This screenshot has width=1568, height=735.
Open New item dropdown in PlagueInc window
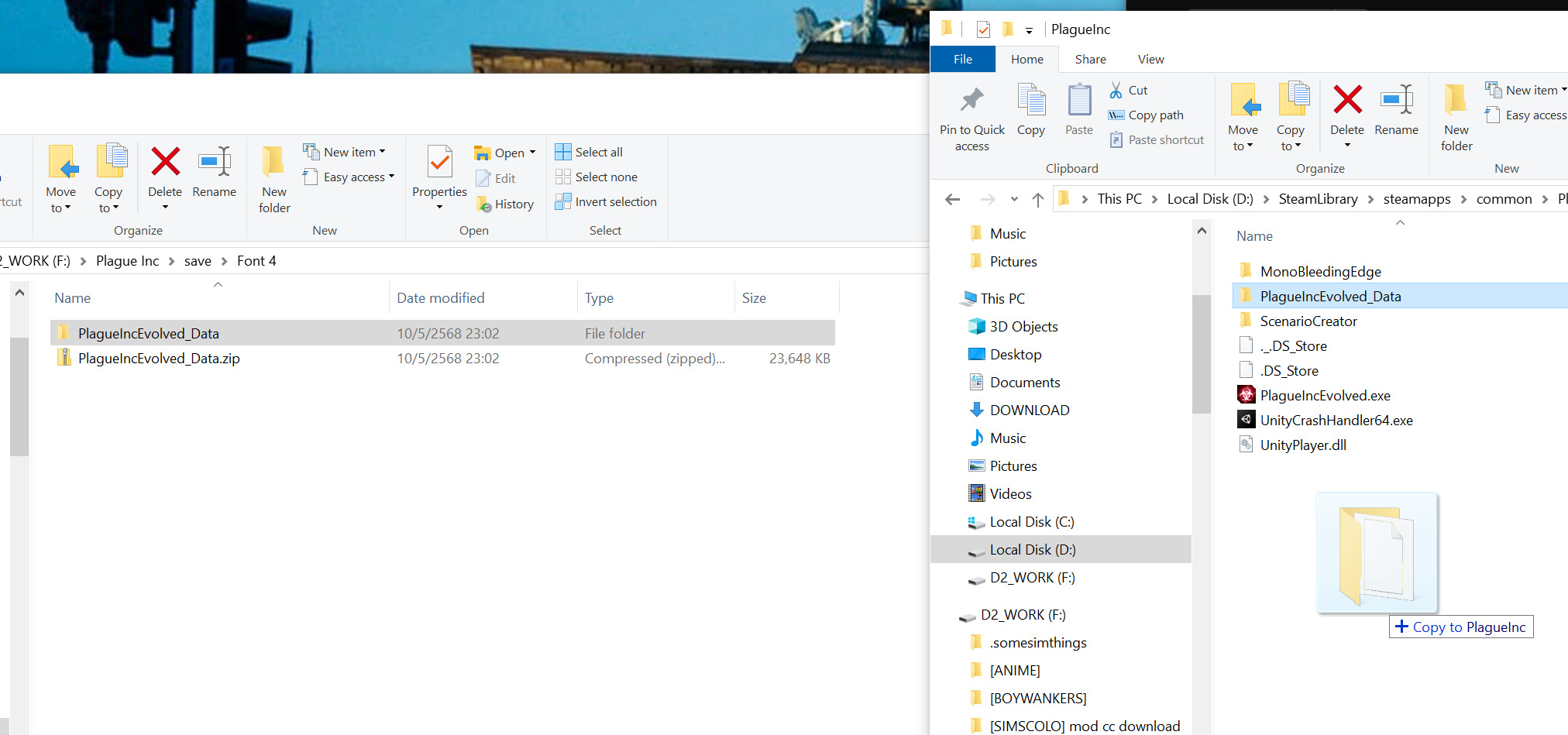pos(1525,90)
